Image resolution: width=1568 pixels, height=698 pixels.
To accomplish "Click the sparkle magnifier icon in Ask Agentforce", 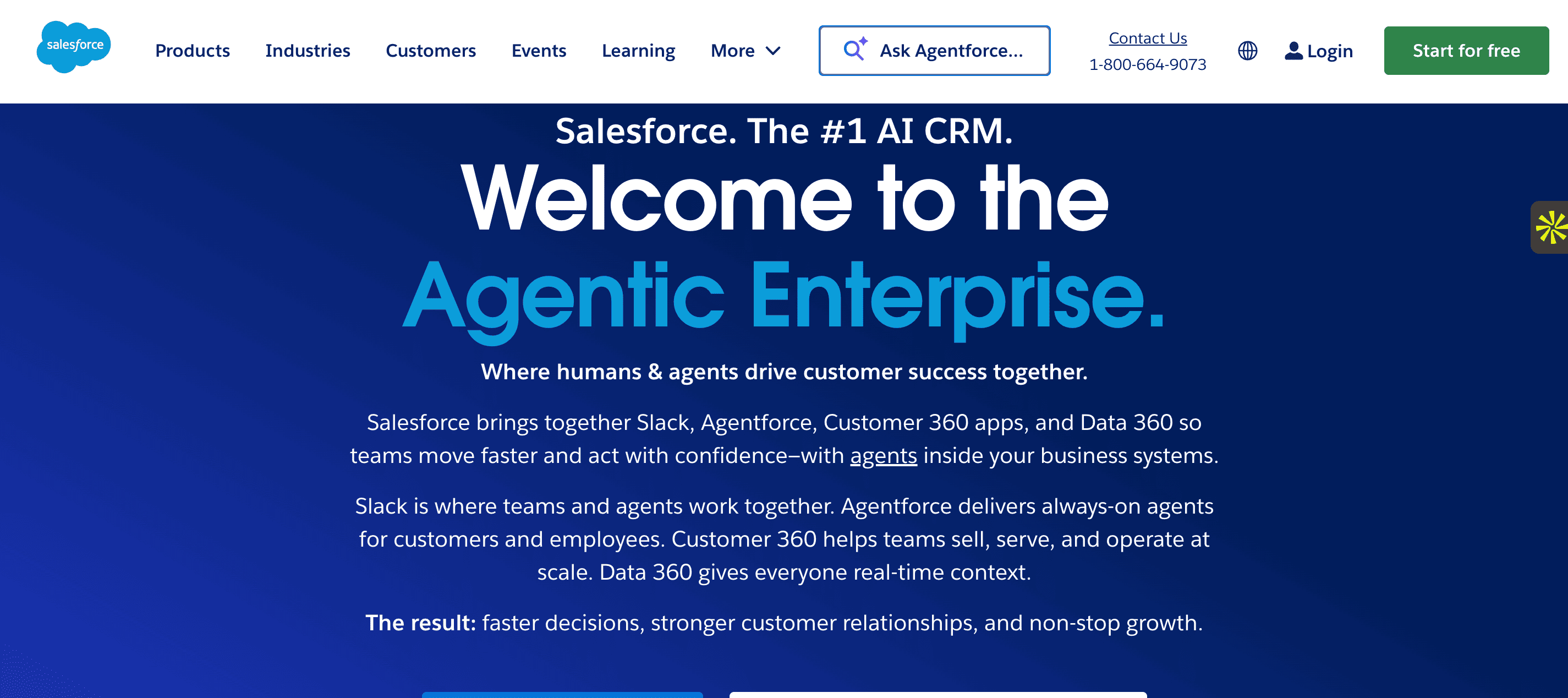I will click(855, 50).
